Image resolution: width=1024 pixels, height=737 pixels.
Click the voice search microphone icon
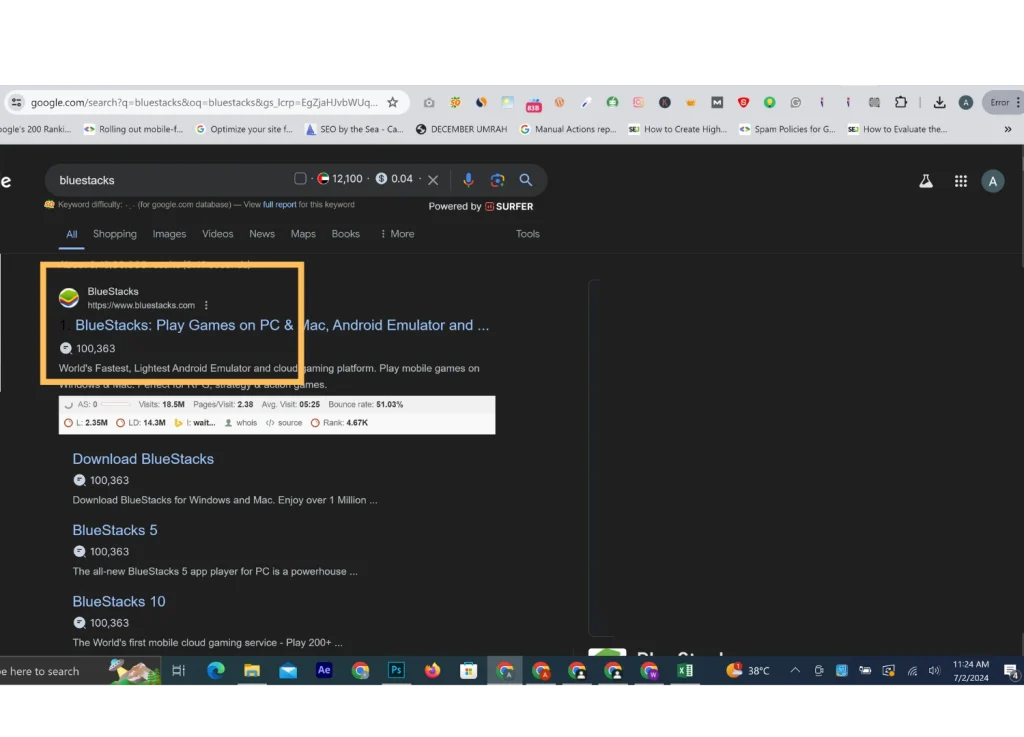469,180
